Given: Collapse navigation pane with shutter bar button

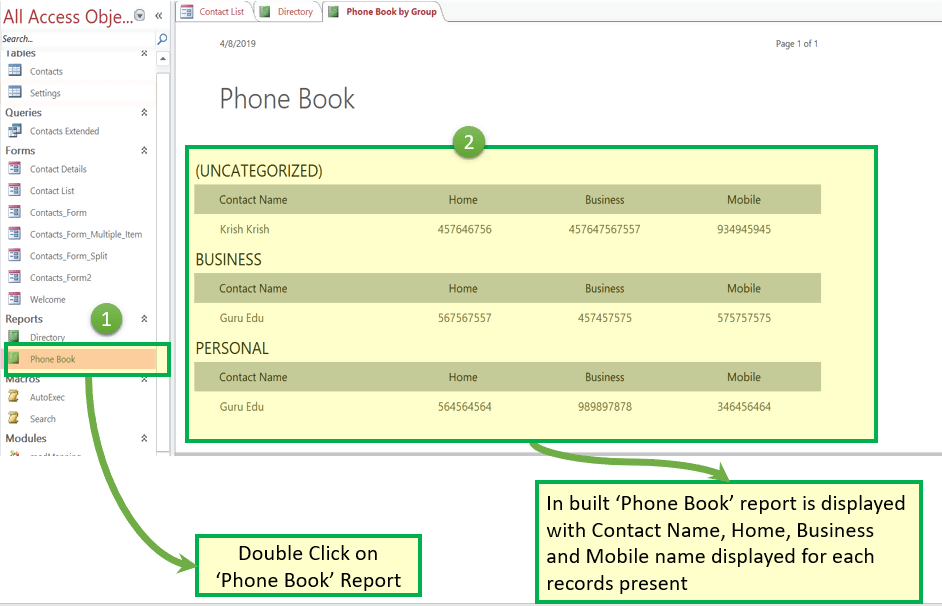Looking at the screenshot, I should coord(158,15).
